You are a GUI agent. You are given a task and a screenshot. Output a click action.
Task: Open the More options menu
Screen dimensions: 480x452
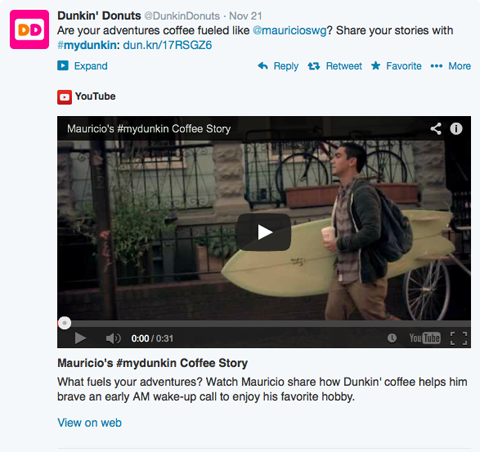tap(451, 66)
